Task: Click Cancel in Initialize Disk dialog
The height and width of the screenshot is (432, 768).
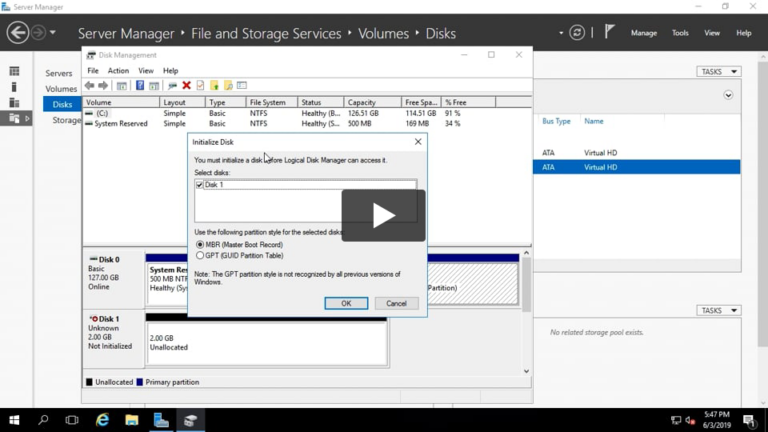Action: [396, 303]
